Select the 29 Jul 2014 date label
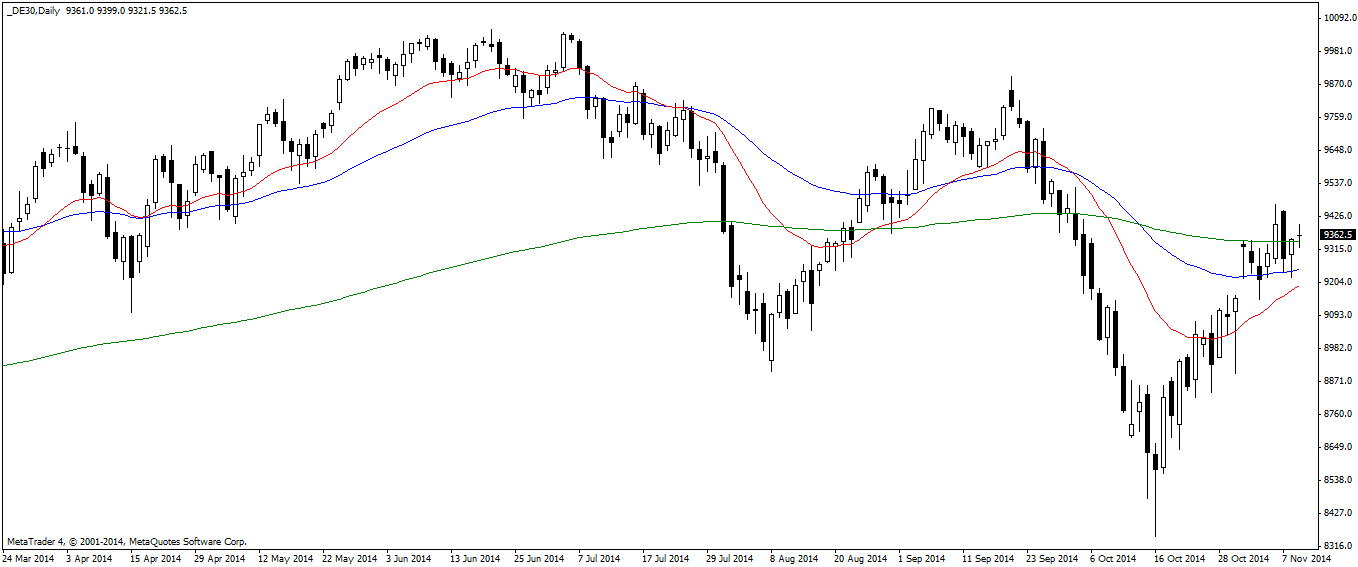Screen dimensions: 1358x567 point(729,558)
